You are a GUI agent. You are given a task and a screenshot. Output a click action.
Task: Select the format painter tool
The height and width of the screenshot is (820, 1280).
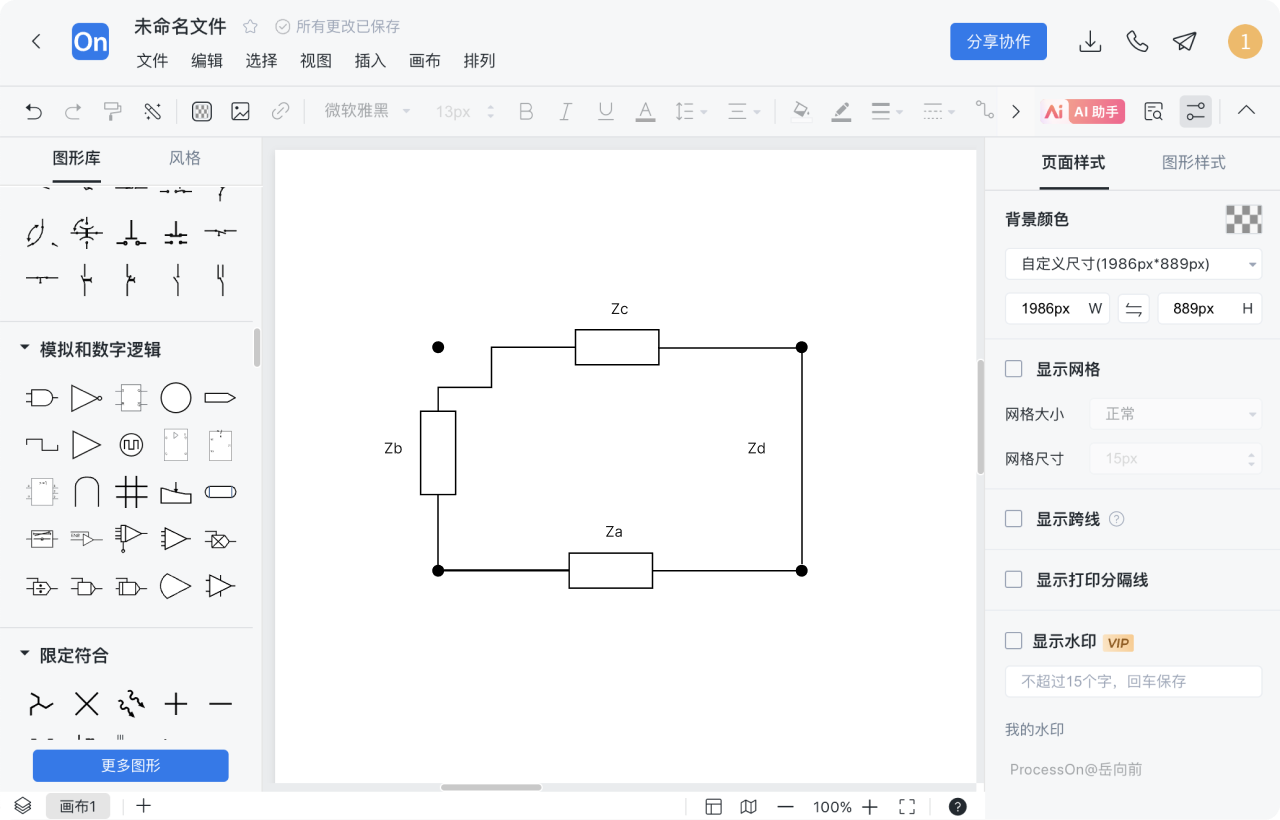(x=113, y=112)
